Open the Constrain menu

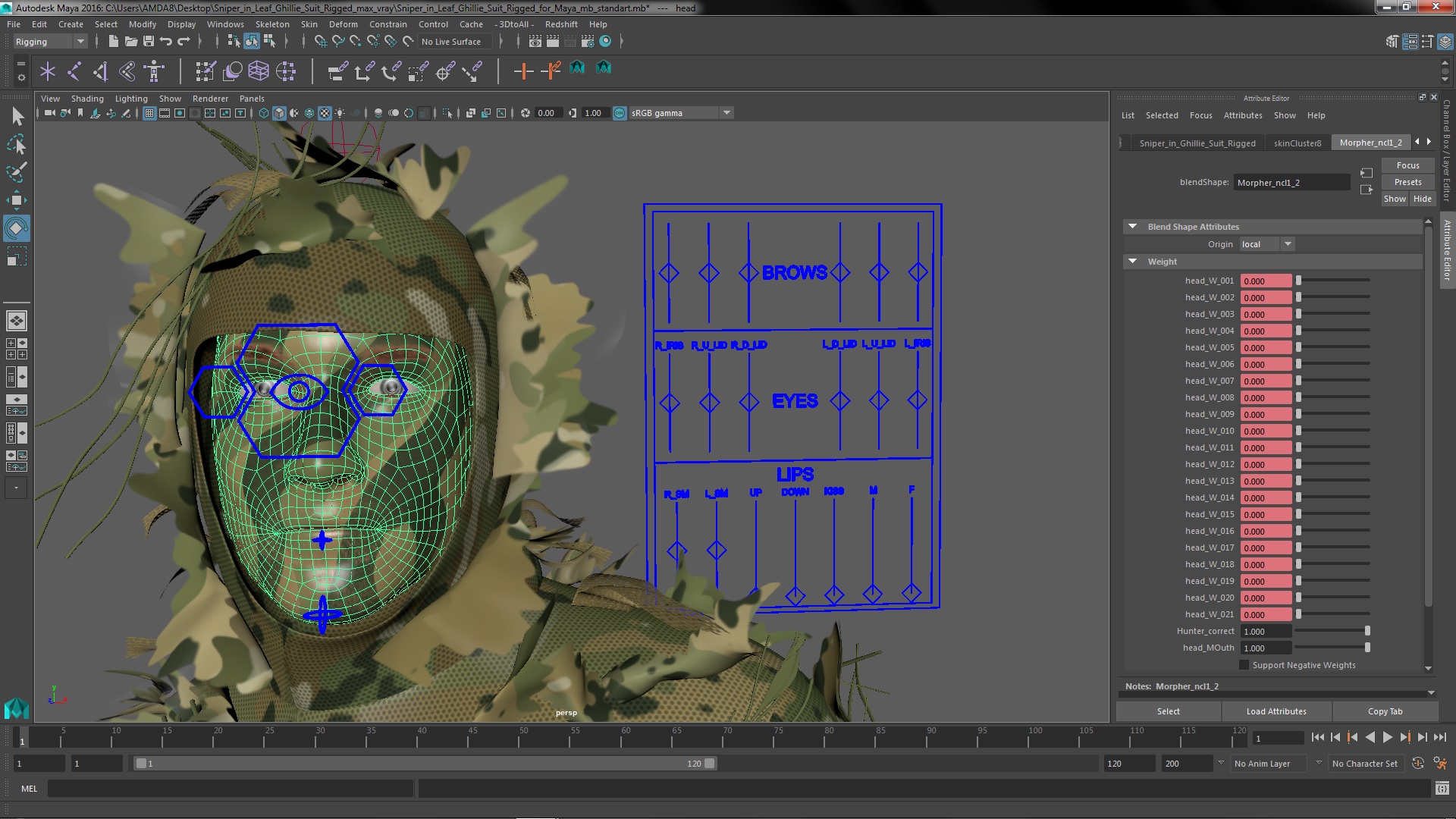(388, 24)
